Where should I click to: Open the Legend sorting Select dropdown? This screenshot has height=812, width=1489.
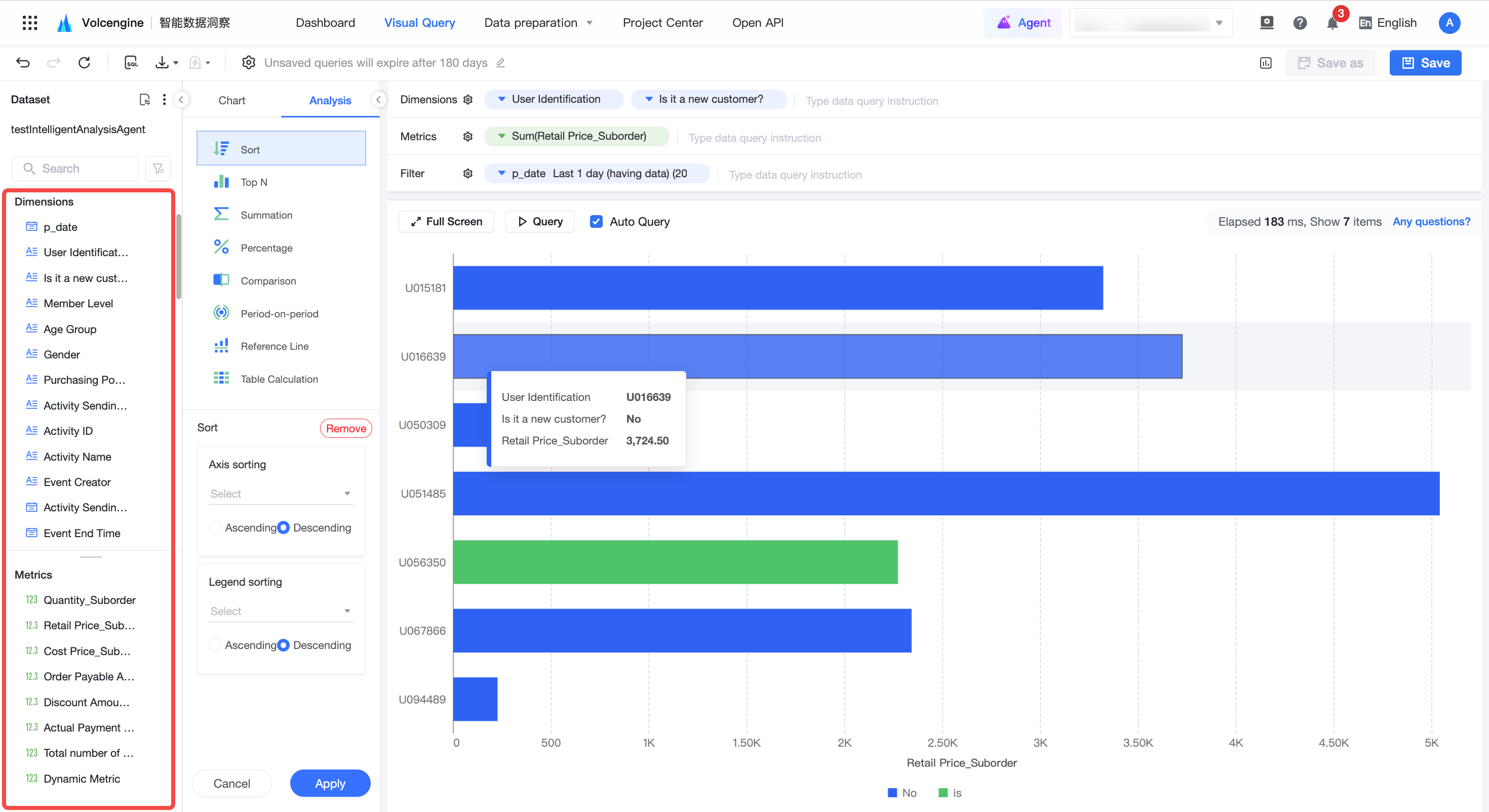coord(281,611)
